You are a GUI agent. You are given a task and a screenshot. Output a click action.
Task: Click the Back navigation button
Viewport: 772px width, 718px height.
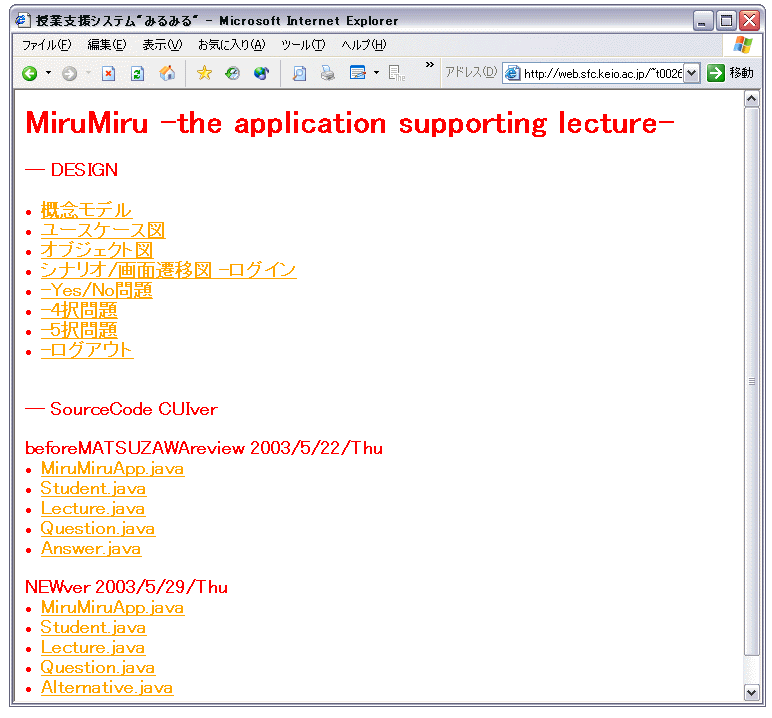coord(29,73)
